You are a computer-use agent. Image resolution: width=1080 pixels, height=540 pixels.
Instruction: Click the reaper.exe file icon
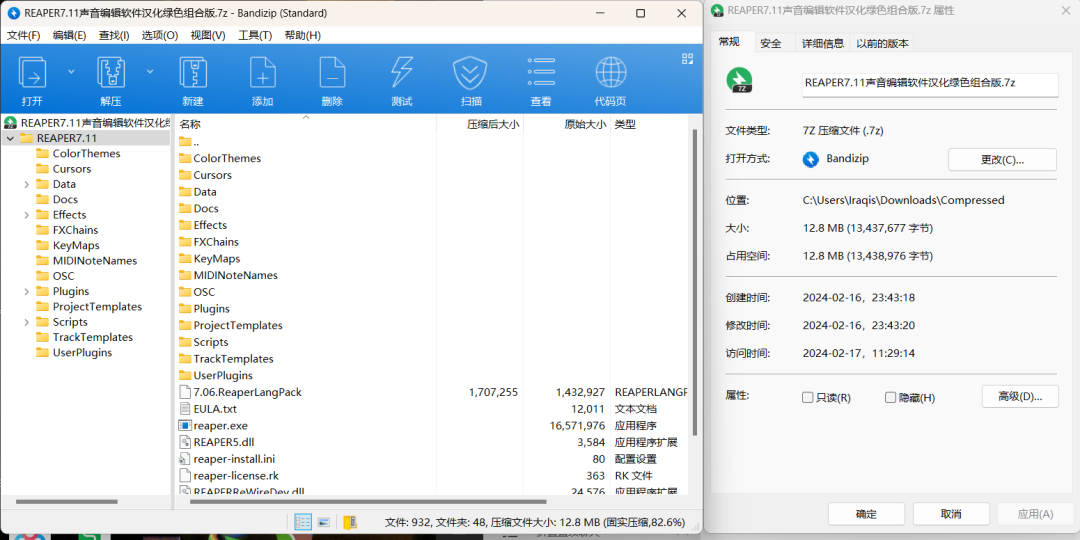[184, 426]
